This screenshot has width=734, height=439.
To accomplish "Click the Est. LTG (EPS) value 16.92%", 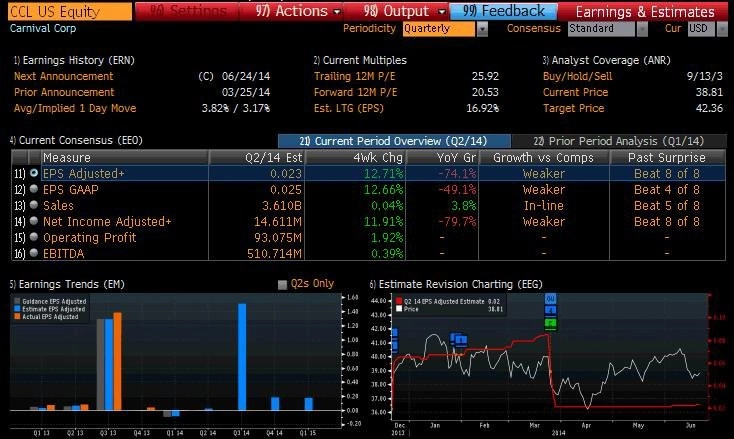I will pyautogui.click(x=483, y=108).
